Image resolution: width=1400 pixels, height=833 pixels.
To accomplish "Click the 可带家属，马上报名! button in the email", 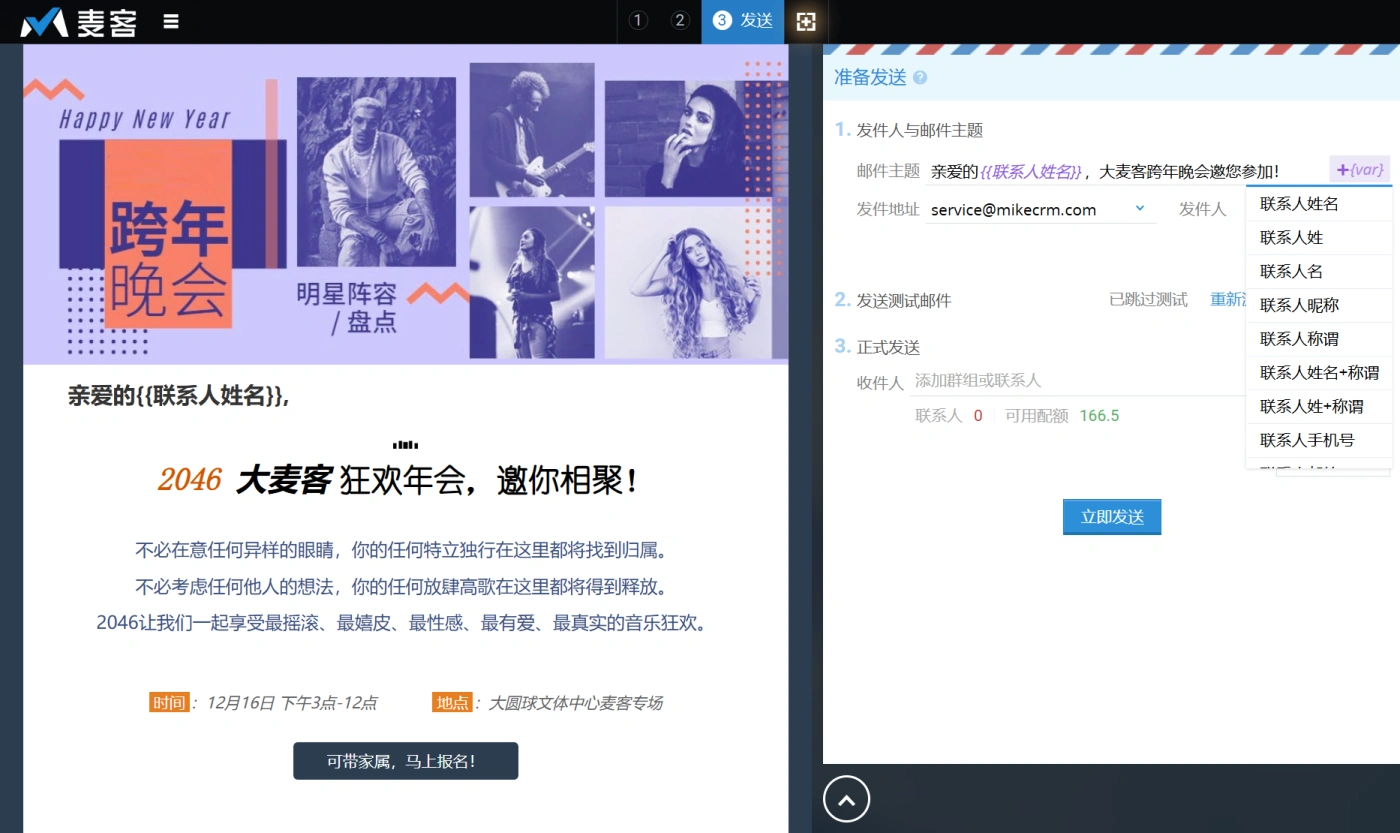I will tap(405, 761).
